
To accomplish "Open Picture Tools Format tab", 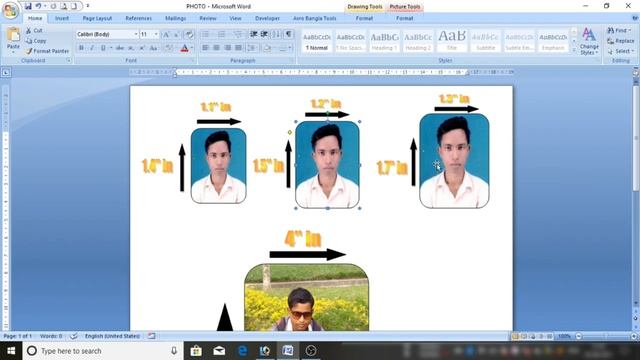I will [404, 18].
